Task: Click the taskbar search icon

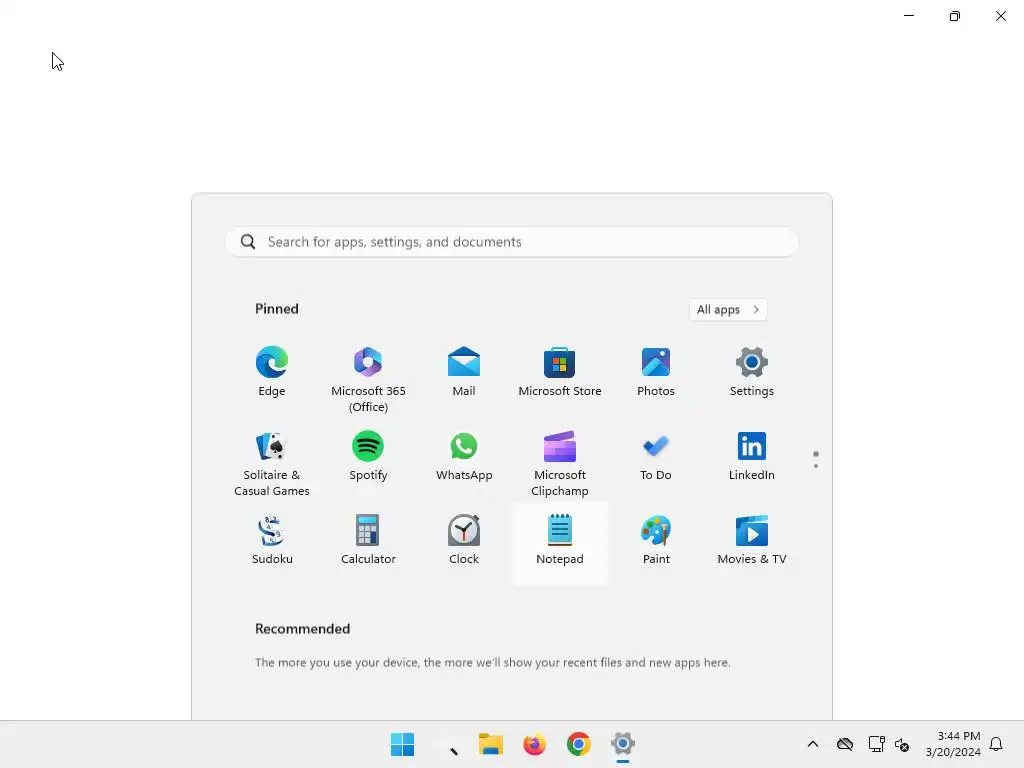Action: click(x=447, y=744)
